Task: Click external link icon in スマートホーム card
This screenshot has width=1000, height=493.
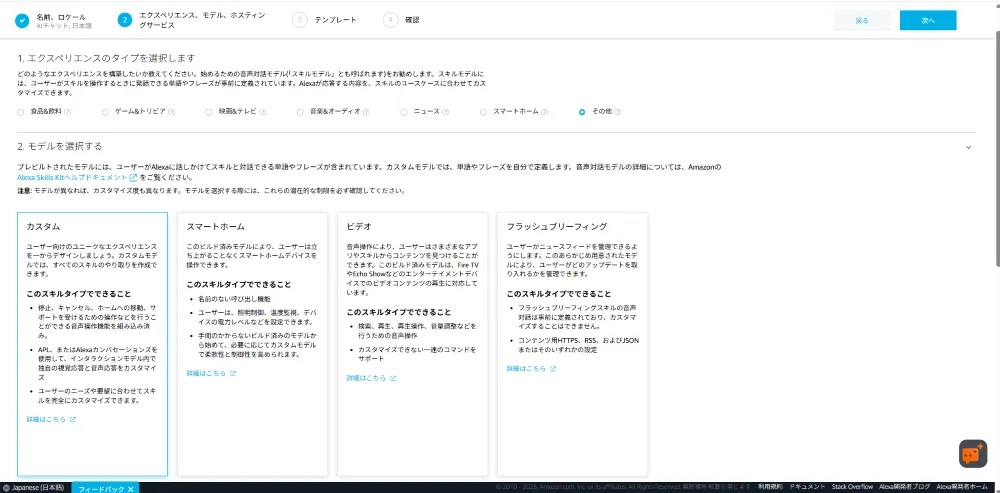Action: coord(233,374)
